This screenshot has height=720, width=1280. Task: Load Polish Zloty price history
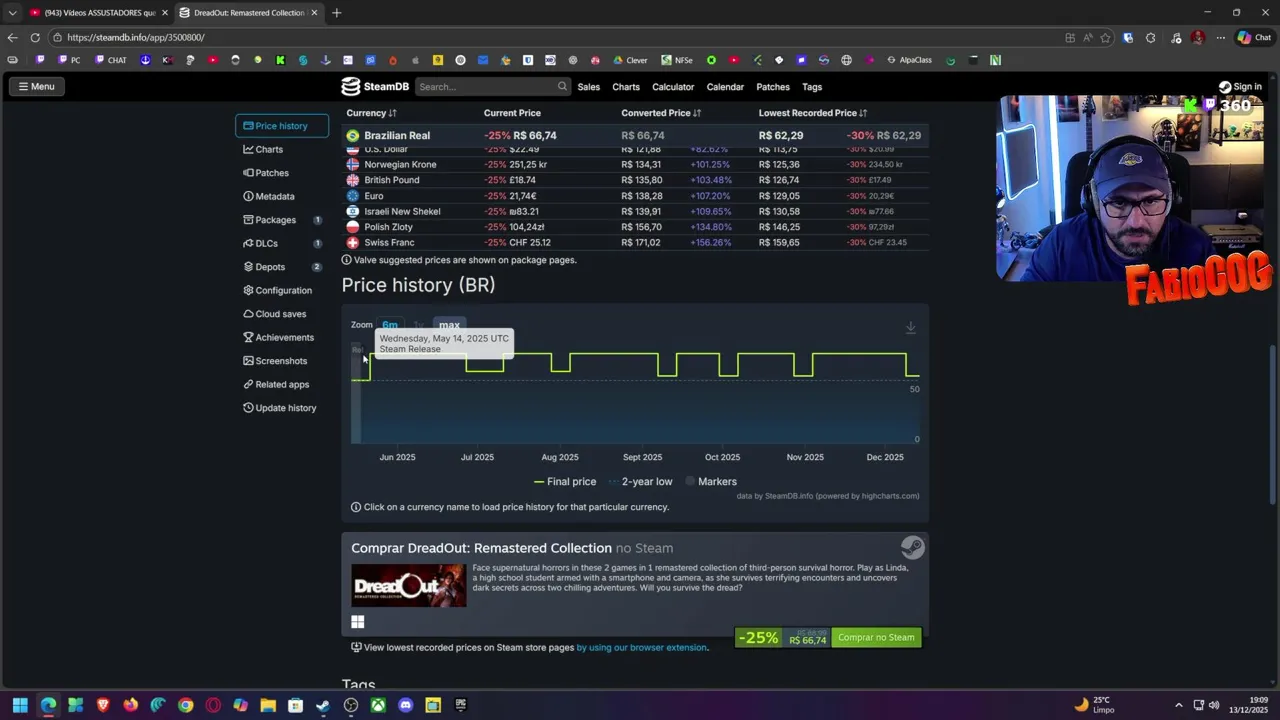(x=388, y=227)
